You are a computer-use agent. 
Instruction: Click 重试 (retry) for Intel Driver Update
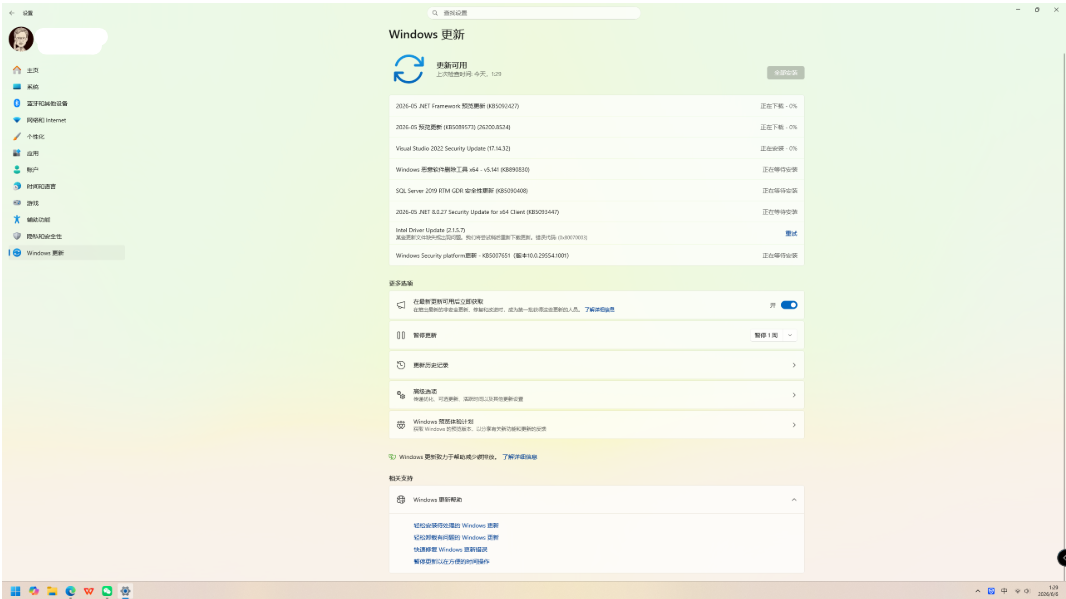point(791,234)
